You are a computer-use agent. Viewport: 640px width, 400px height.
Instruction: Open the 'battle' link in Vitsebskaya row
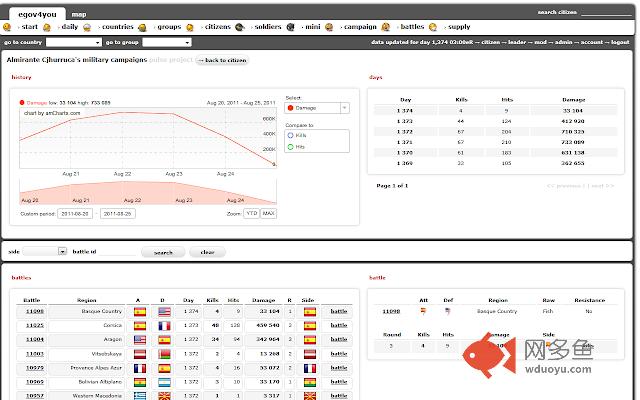coord(339,354)
